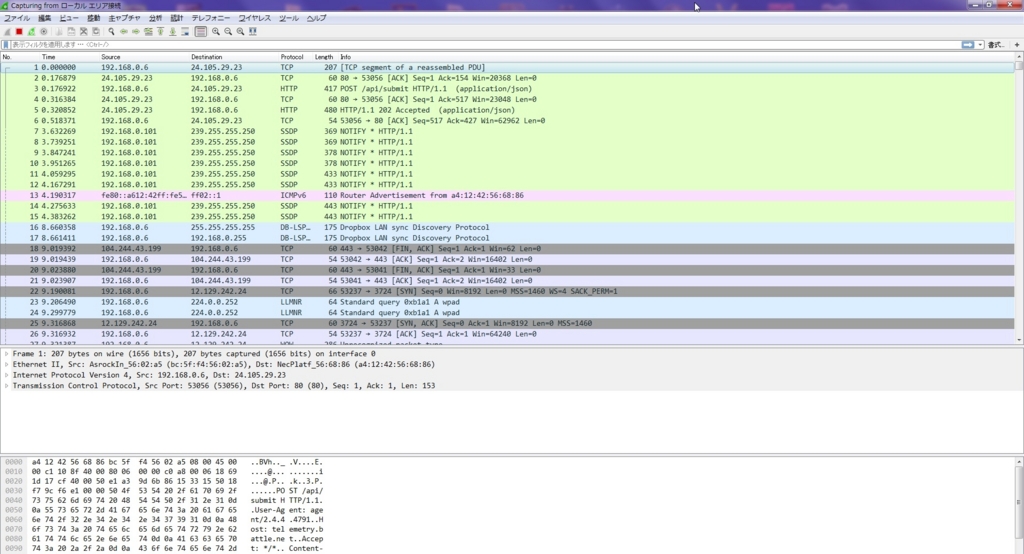1024x554 pixels.
Task: Select packet 23 LLMNR query wpad row
Action: click(x=507, y=302)
